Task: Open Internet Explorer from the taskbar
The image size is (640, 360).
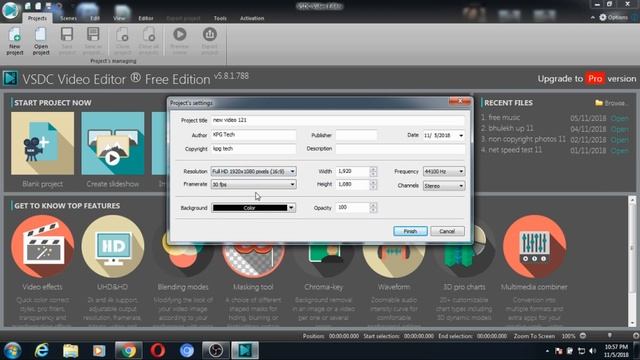Action: click(x=41, y=351)
